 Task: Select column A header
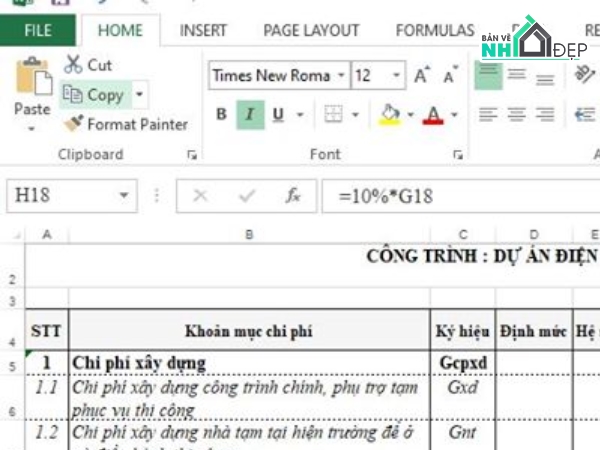click(47, 234)
